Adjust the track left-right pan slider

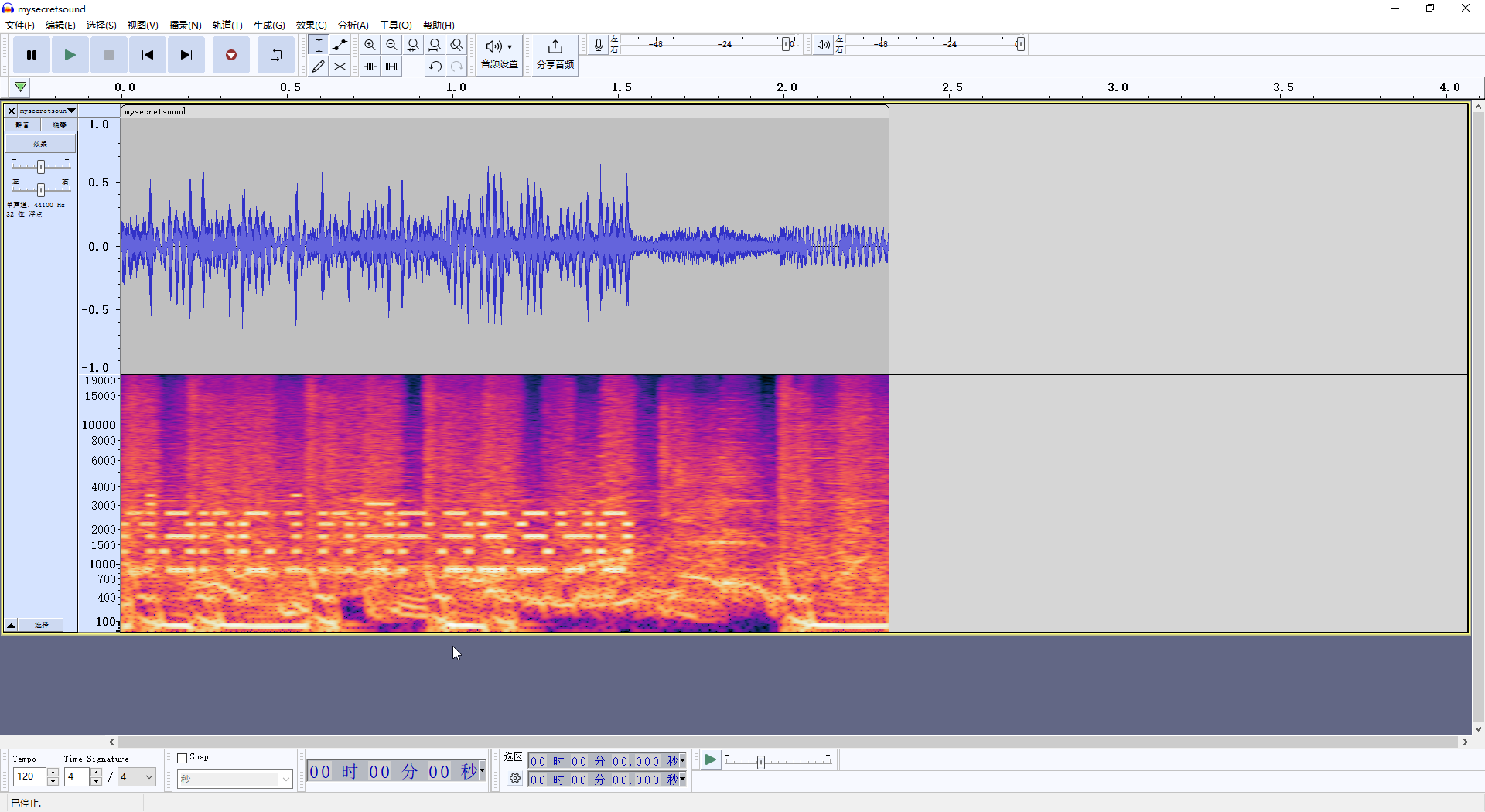(x=41, y=189)
